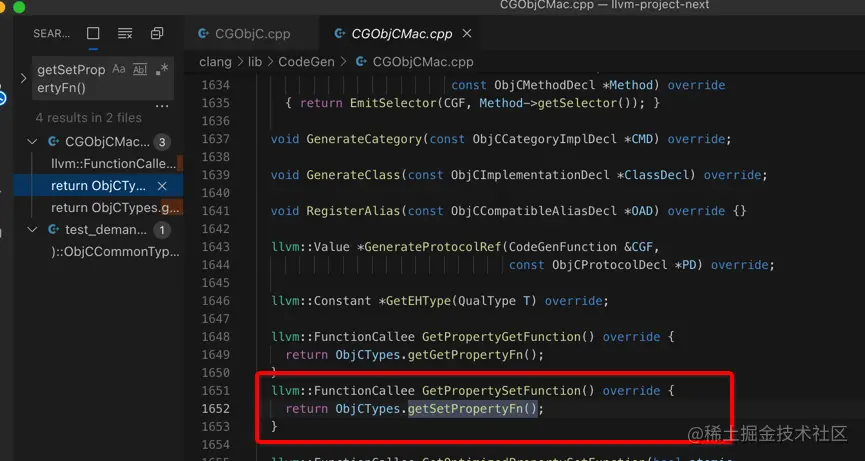Click GenerateProtocolRef on line 1643
This screenshot has width=865, height=461.
[432, 246]
